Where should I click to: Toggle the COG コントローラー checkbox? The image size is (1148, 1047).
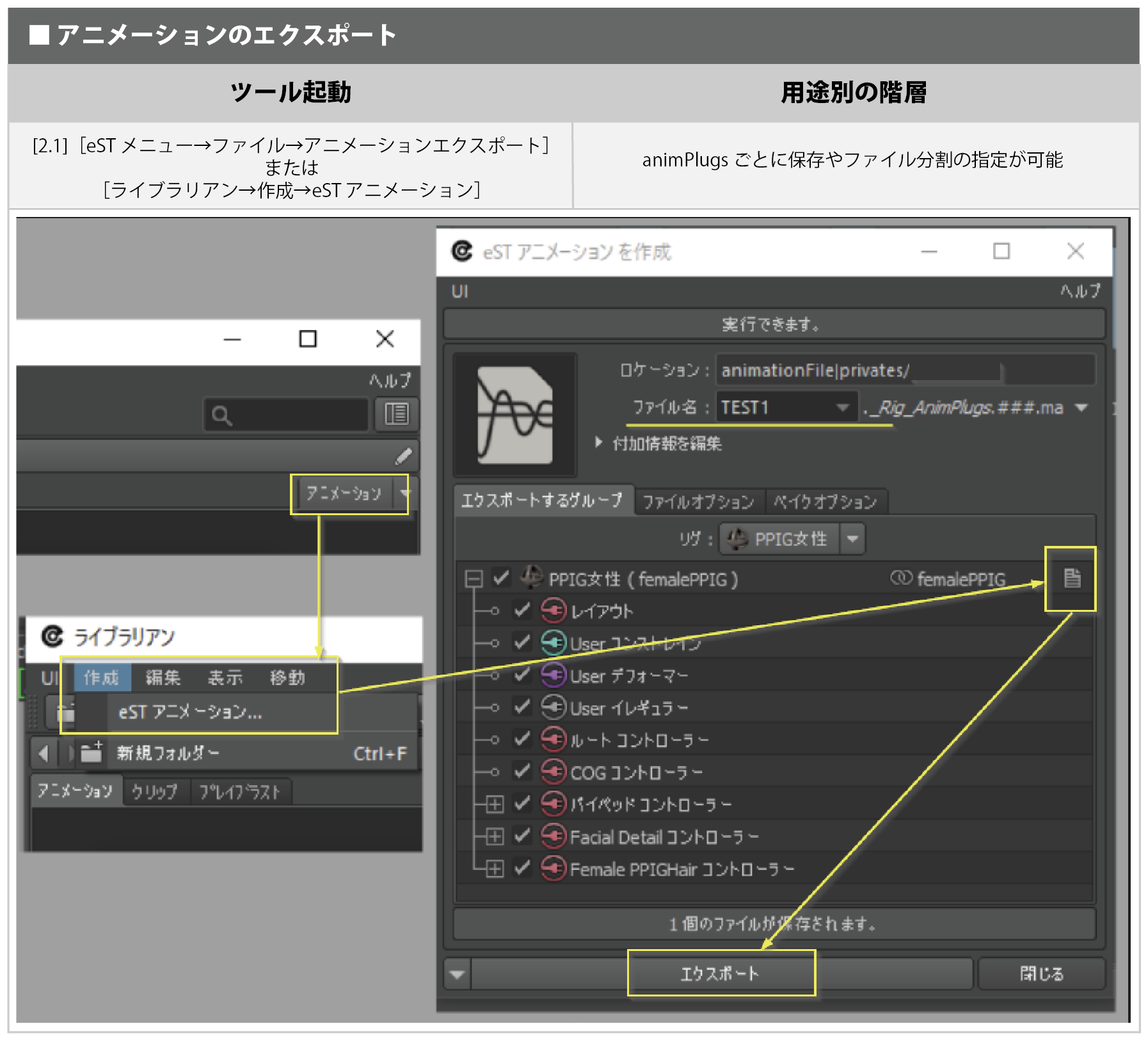click(x=522, y=772)
